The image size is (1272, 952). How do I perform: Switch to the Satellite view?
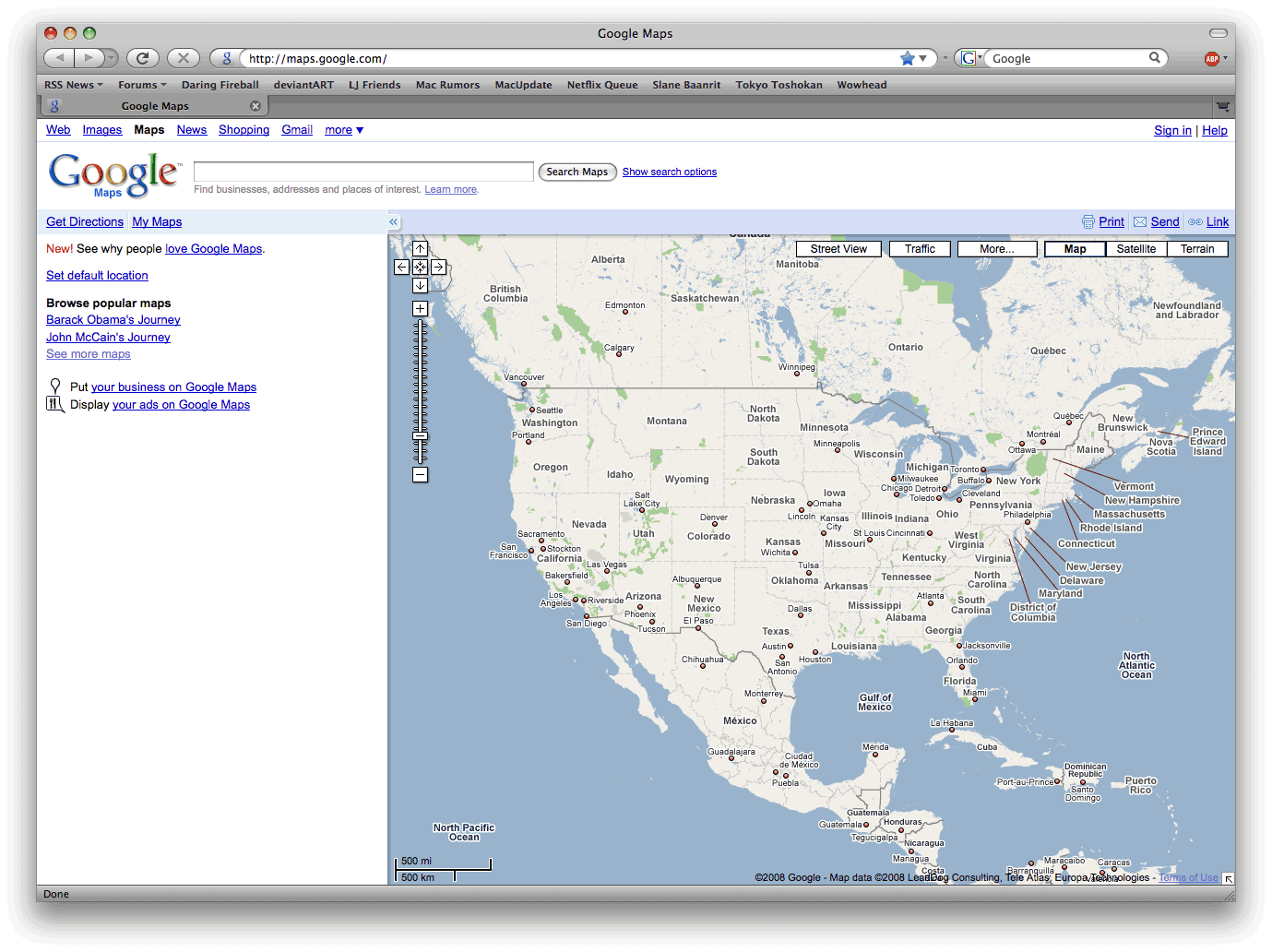click(1136, 249)
